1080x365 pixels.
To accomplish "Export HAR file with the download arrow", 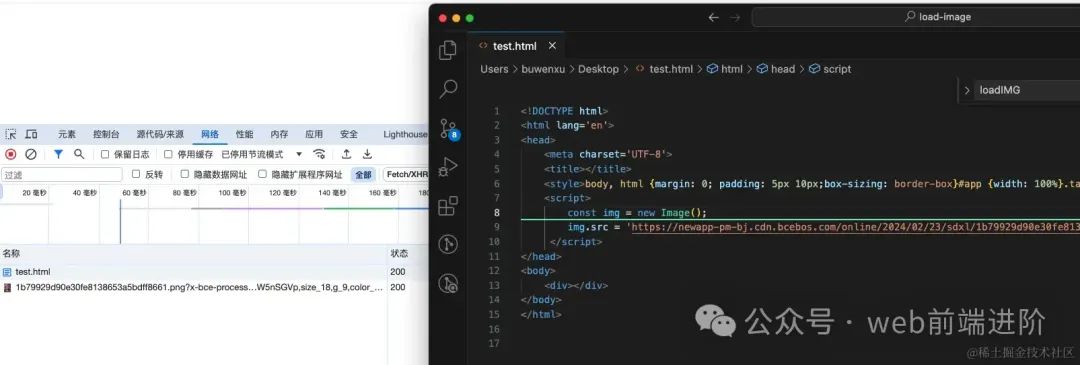I will (367, 154).
